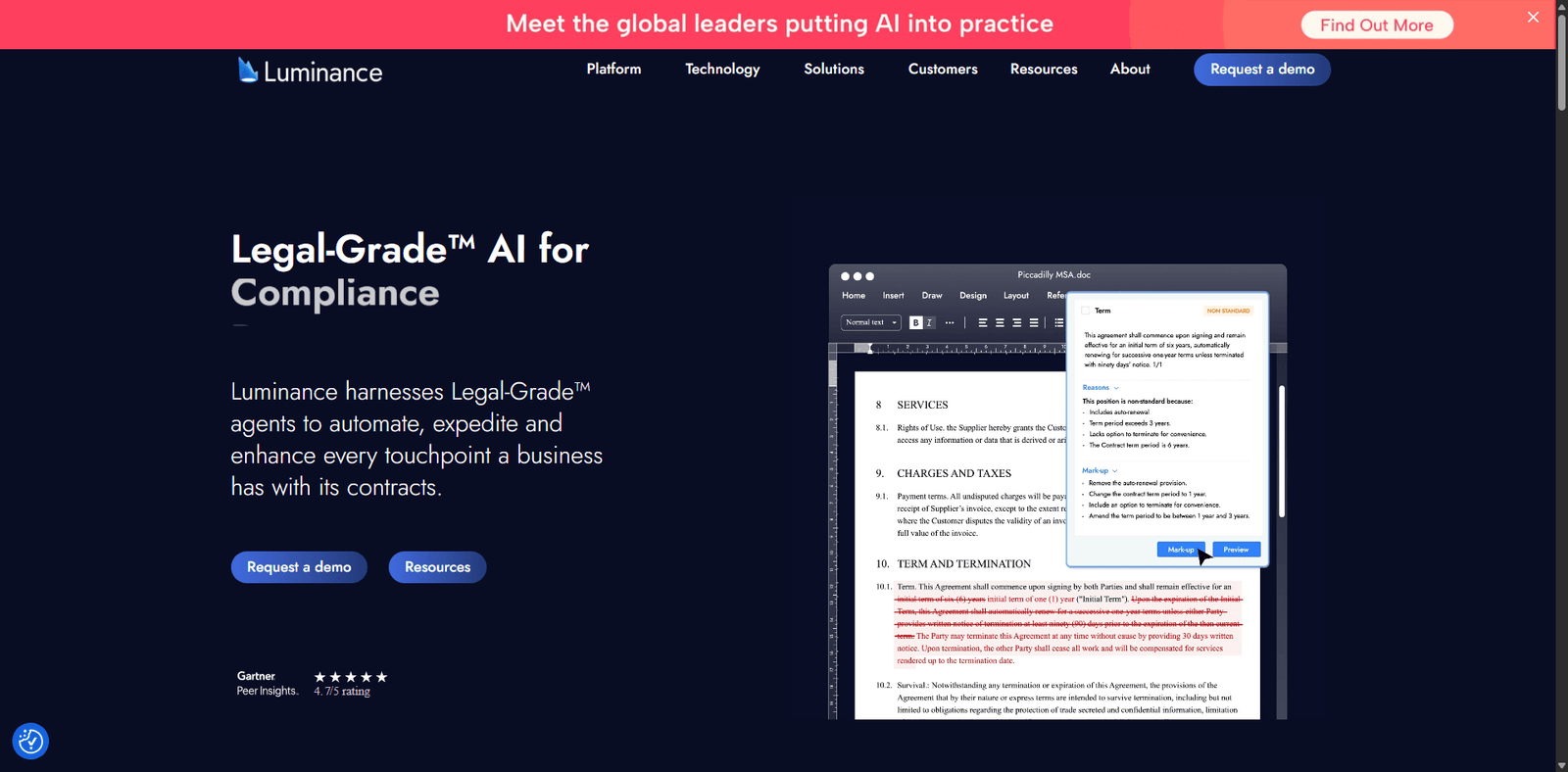
Task: Select the justify text icon
Action: click(1034, 322)
